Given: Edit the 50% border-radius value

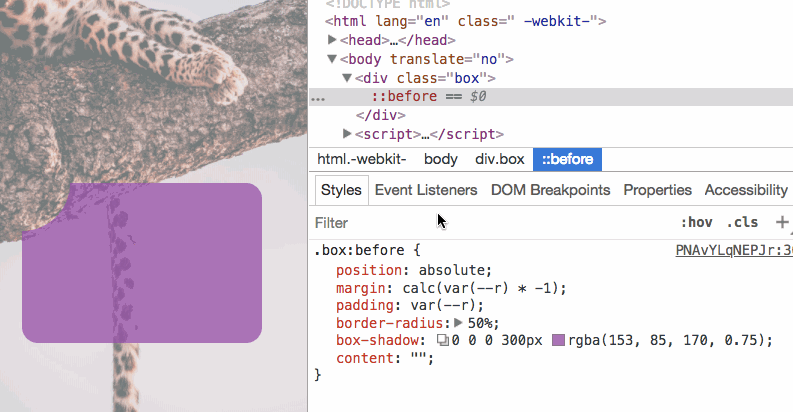Looking at the screenshot, I should tap(480, 323).
